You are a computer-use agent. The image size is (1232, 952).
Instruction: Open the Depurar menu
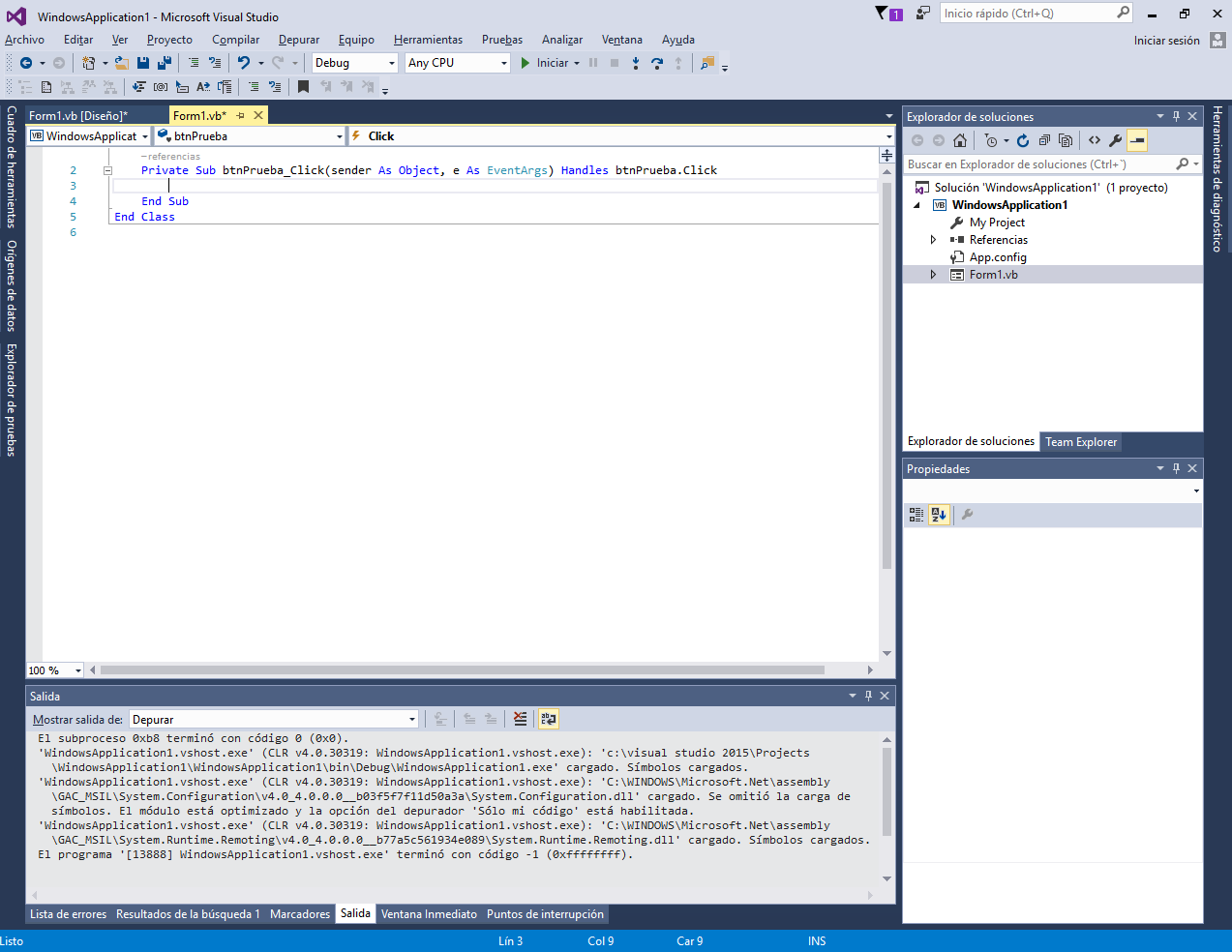[298, 39]
